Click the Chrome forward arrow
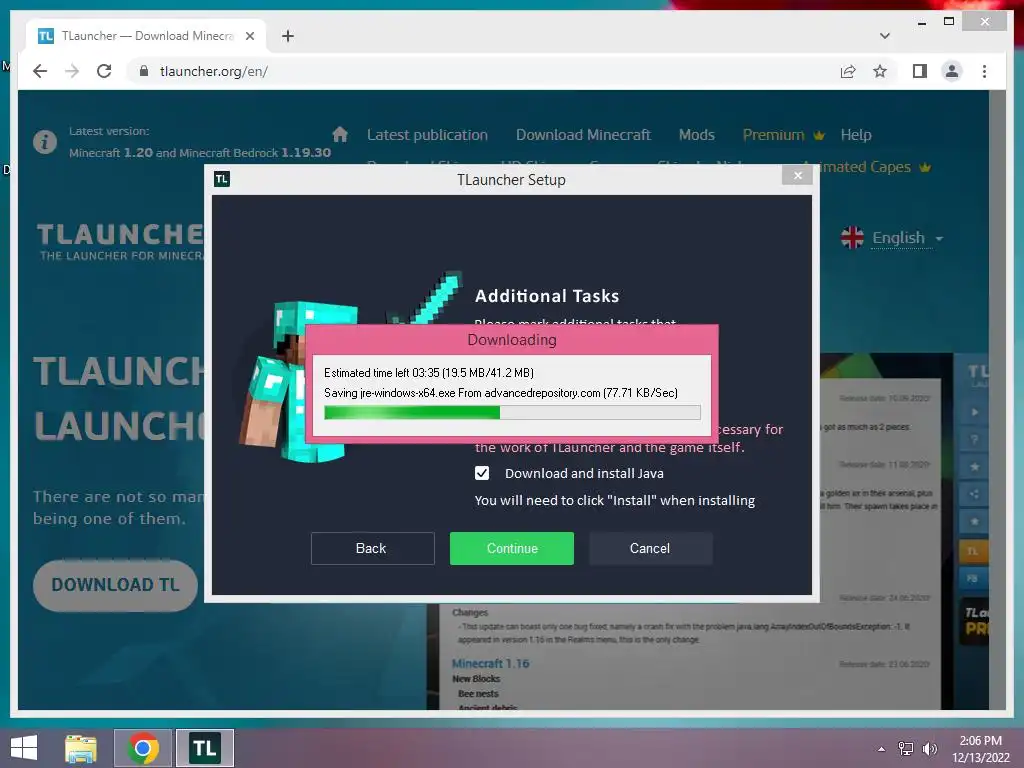1024x768 pixels. [72, 71]
